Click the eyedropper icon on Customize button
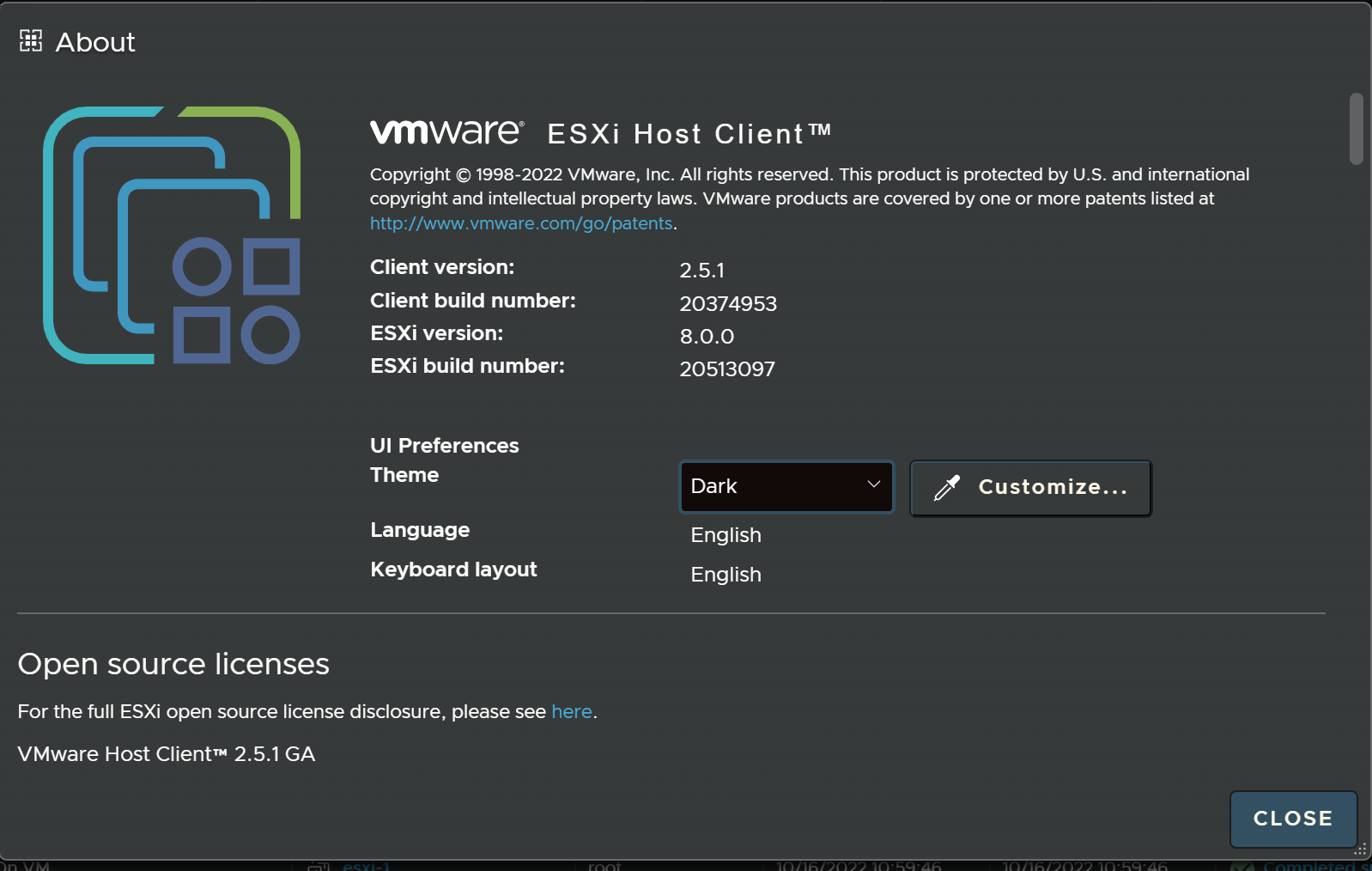This screenshot has width=1372, height=871. pyautogui.click(x=947, y=488)
